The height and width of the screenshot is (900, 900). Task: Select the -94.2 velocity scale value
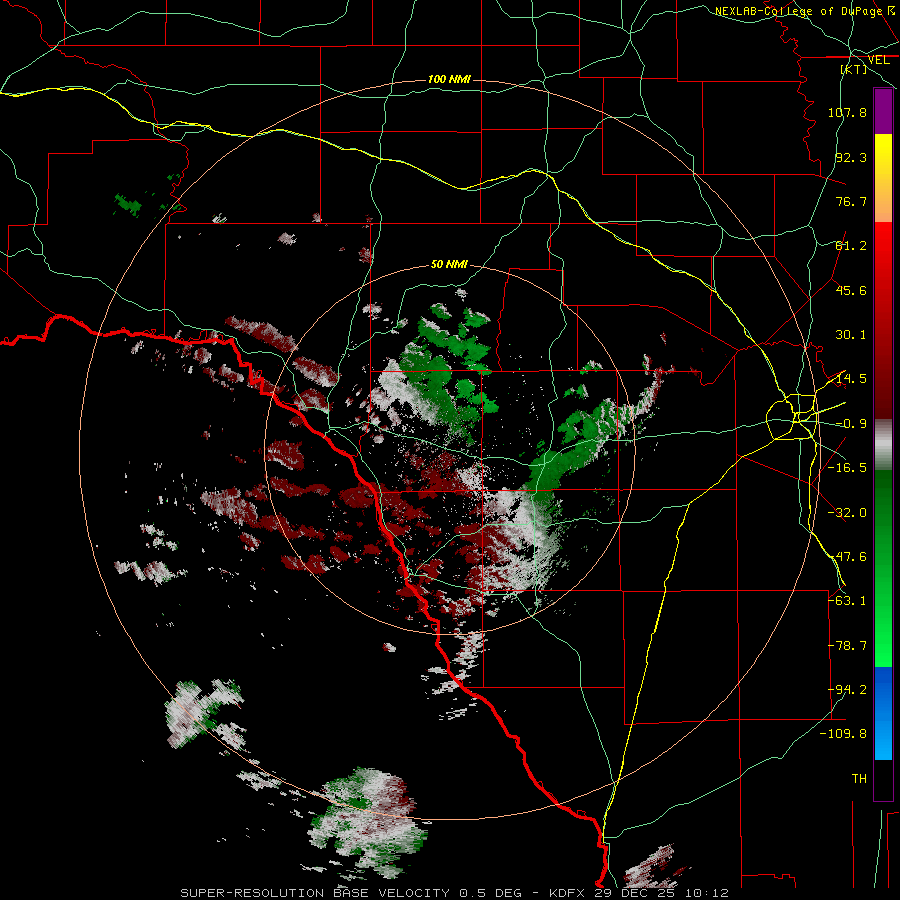(x=847, y=690)
